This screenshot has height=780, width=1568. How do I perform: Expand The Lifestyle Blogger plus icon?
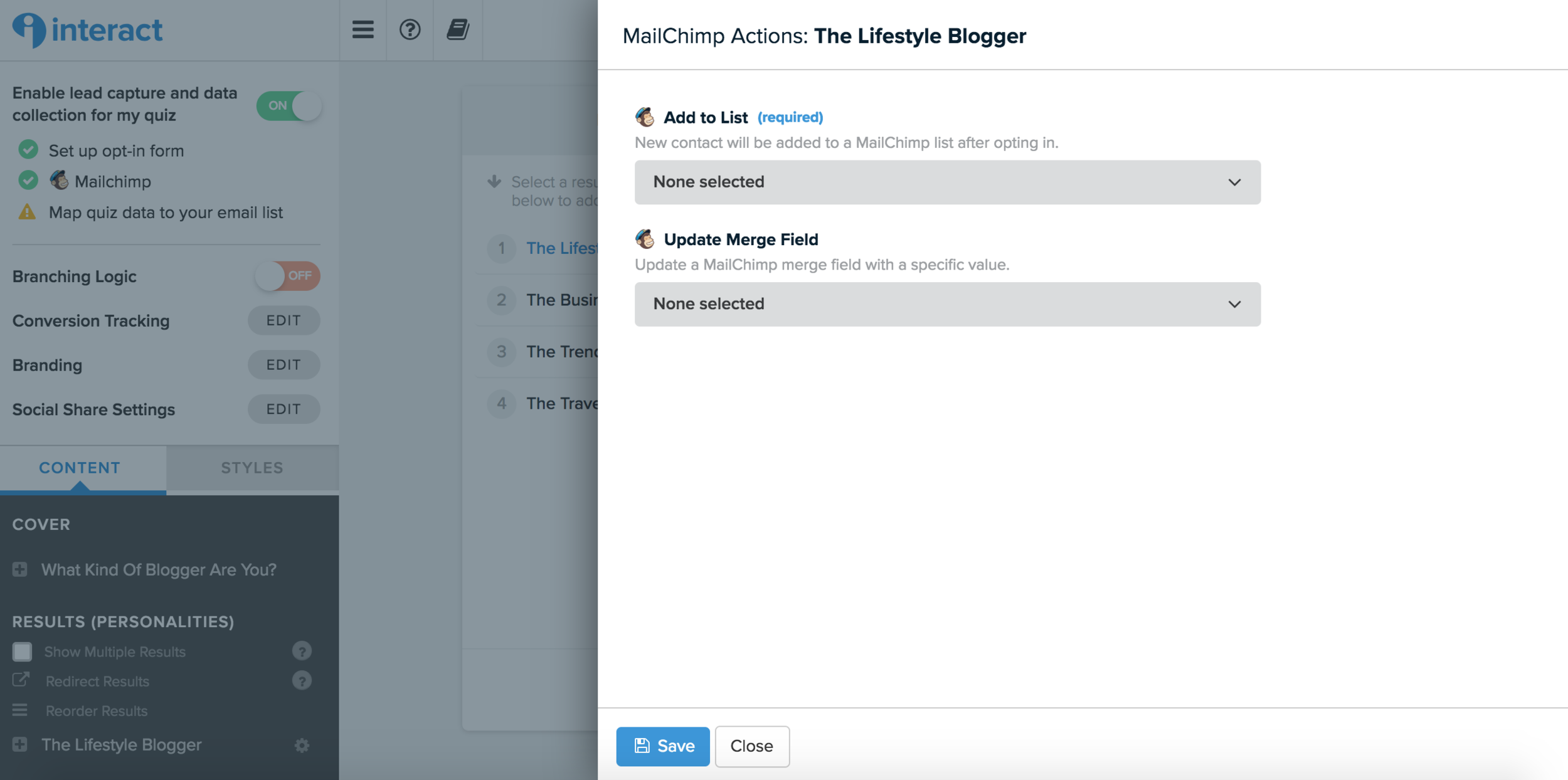pyautogui.click(x=20, y=744)
